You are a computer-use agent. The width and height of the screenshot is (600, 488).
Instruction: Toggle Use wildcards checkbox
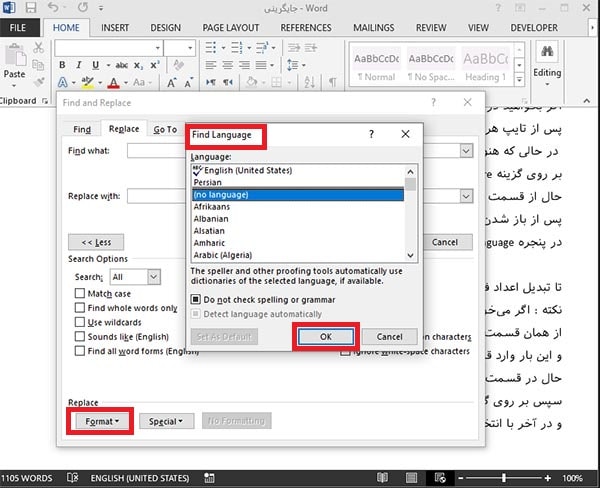click(x=80, y=322)
